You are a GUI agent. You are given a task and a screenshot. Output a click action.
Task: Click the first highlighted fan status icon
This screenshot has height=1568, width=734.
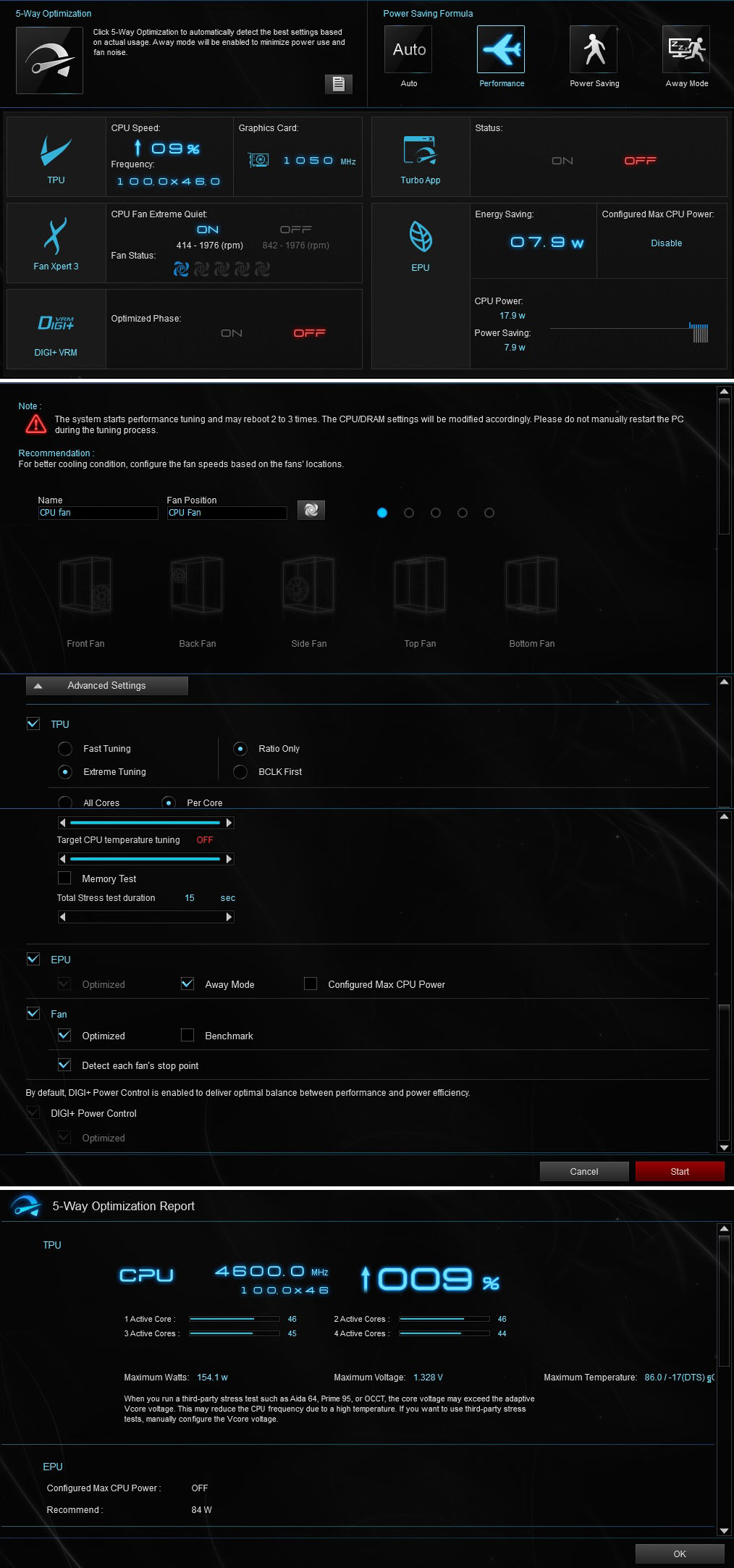(181, 269)
